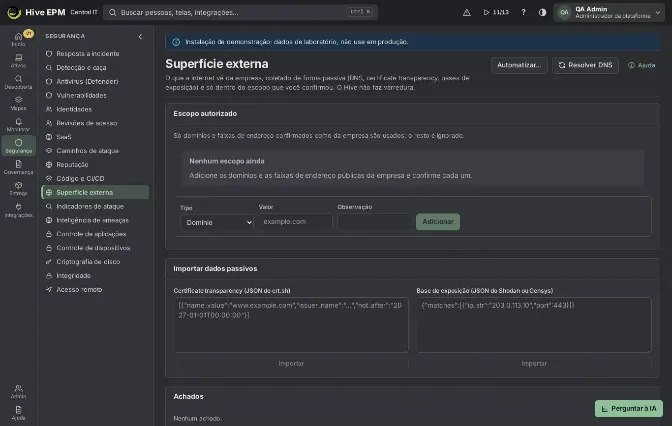Open the Entrega section in the rail
The width and height of the screenshot is (672, 426).
(18, 189)
